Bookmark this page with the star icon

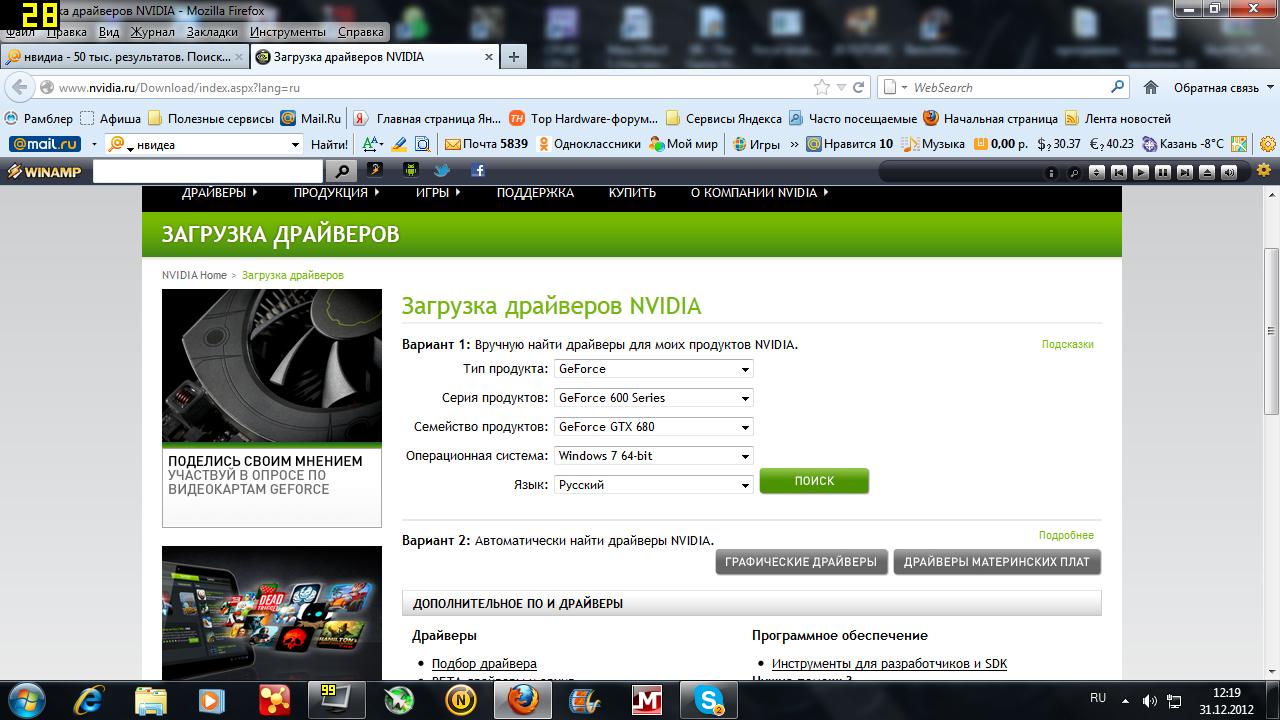coord(822,87)
